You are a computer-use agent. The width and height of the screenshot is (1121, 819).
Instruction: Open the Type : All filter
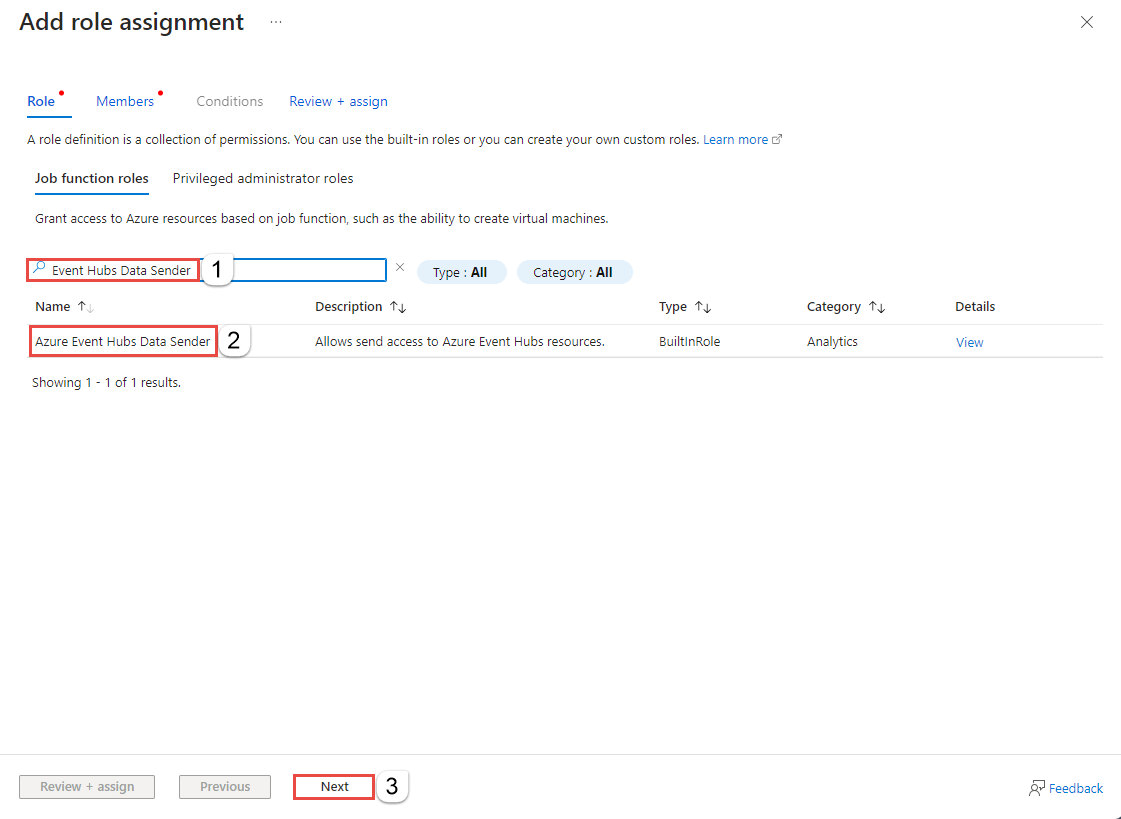461,272
